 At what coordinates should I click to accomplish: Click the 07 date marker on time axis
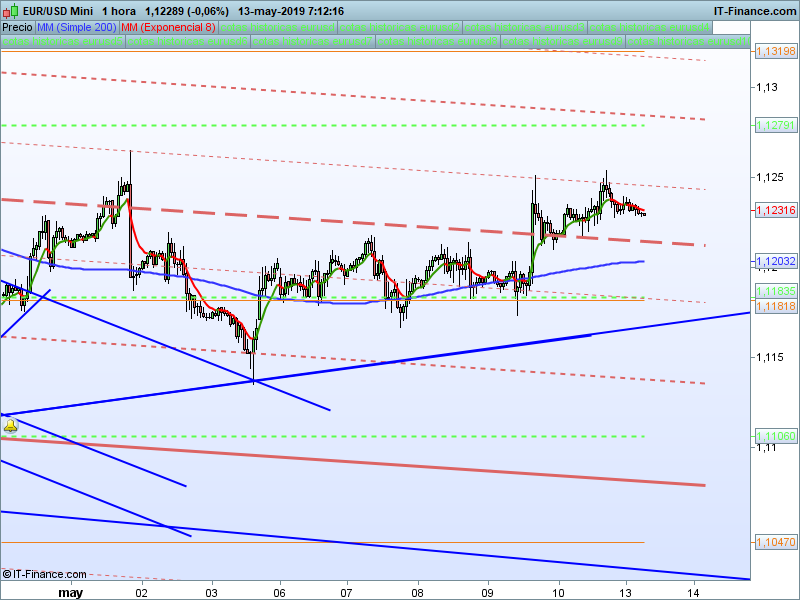[346, 592]
